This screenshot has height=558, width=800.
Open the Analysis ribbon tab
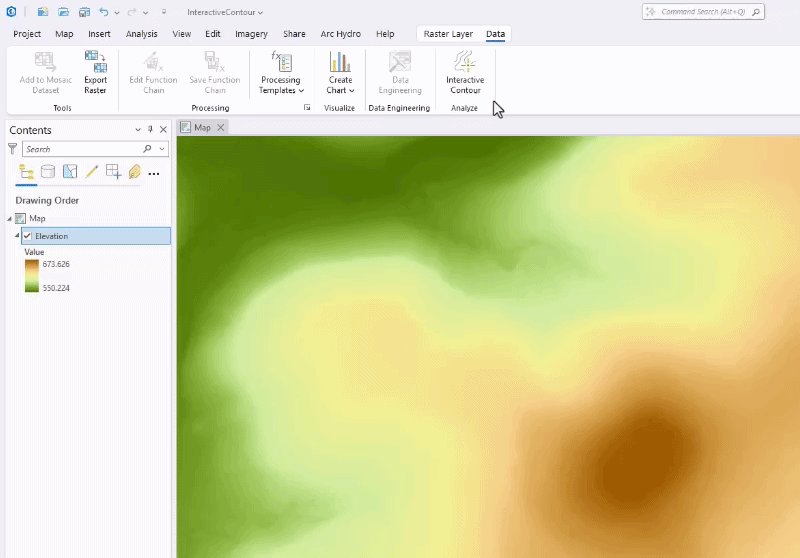tap(141, 34)
